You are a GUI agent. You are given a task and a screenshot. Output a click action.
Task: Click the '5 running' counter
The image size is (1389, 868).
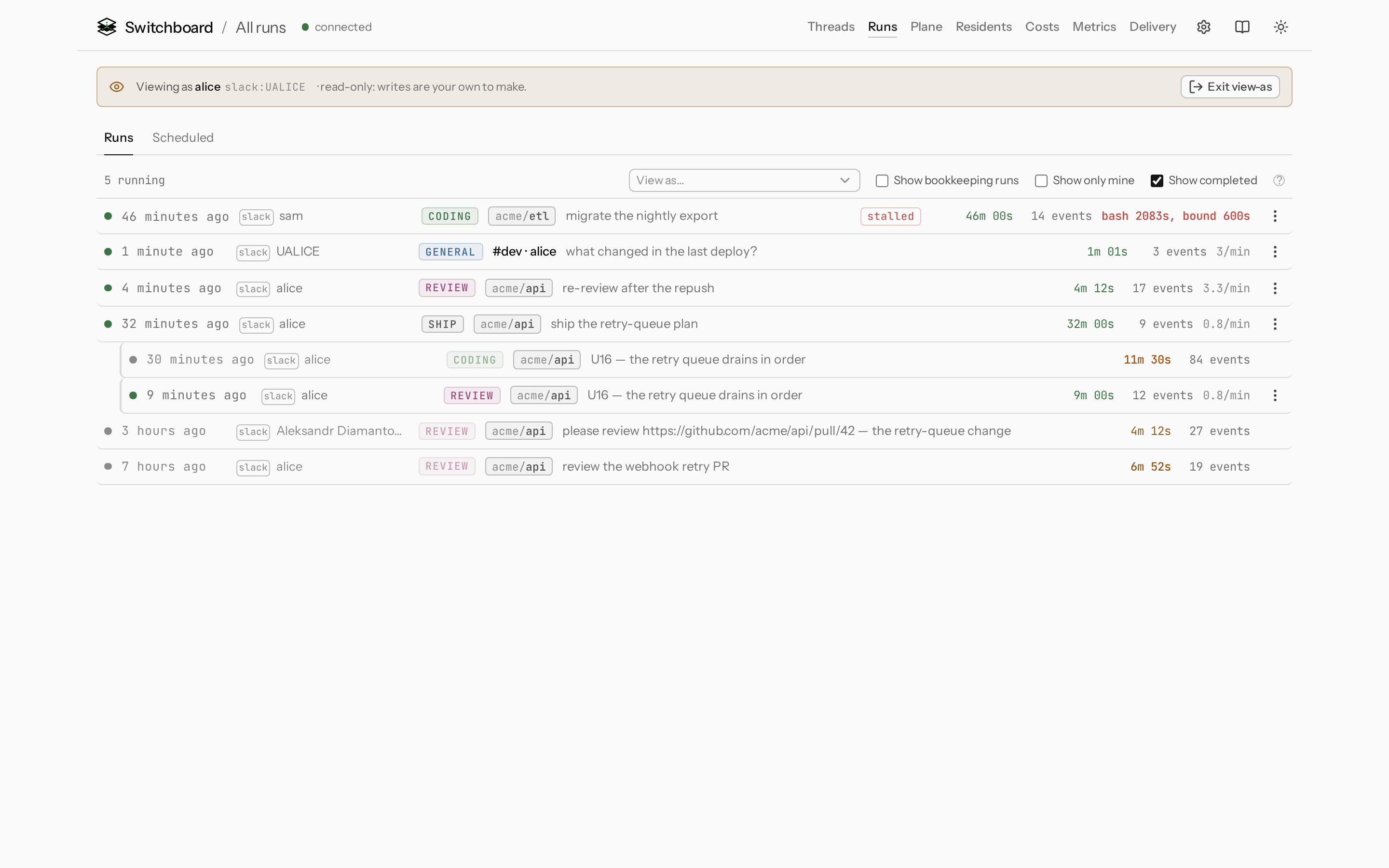point(134,180)
